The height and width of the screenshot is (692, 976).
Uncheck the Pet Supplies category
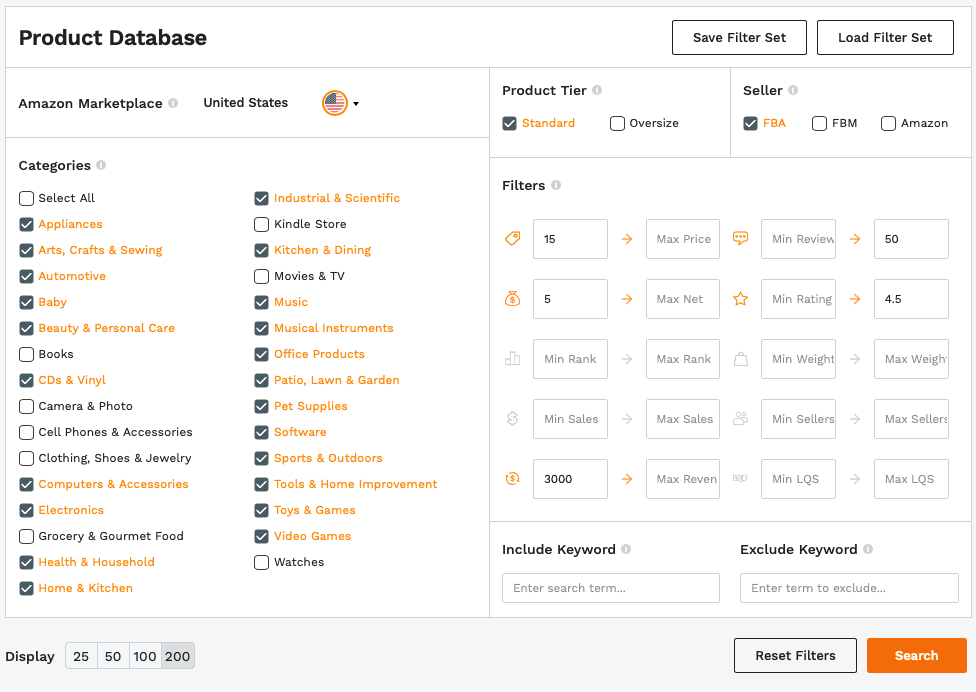pos(261,406)
